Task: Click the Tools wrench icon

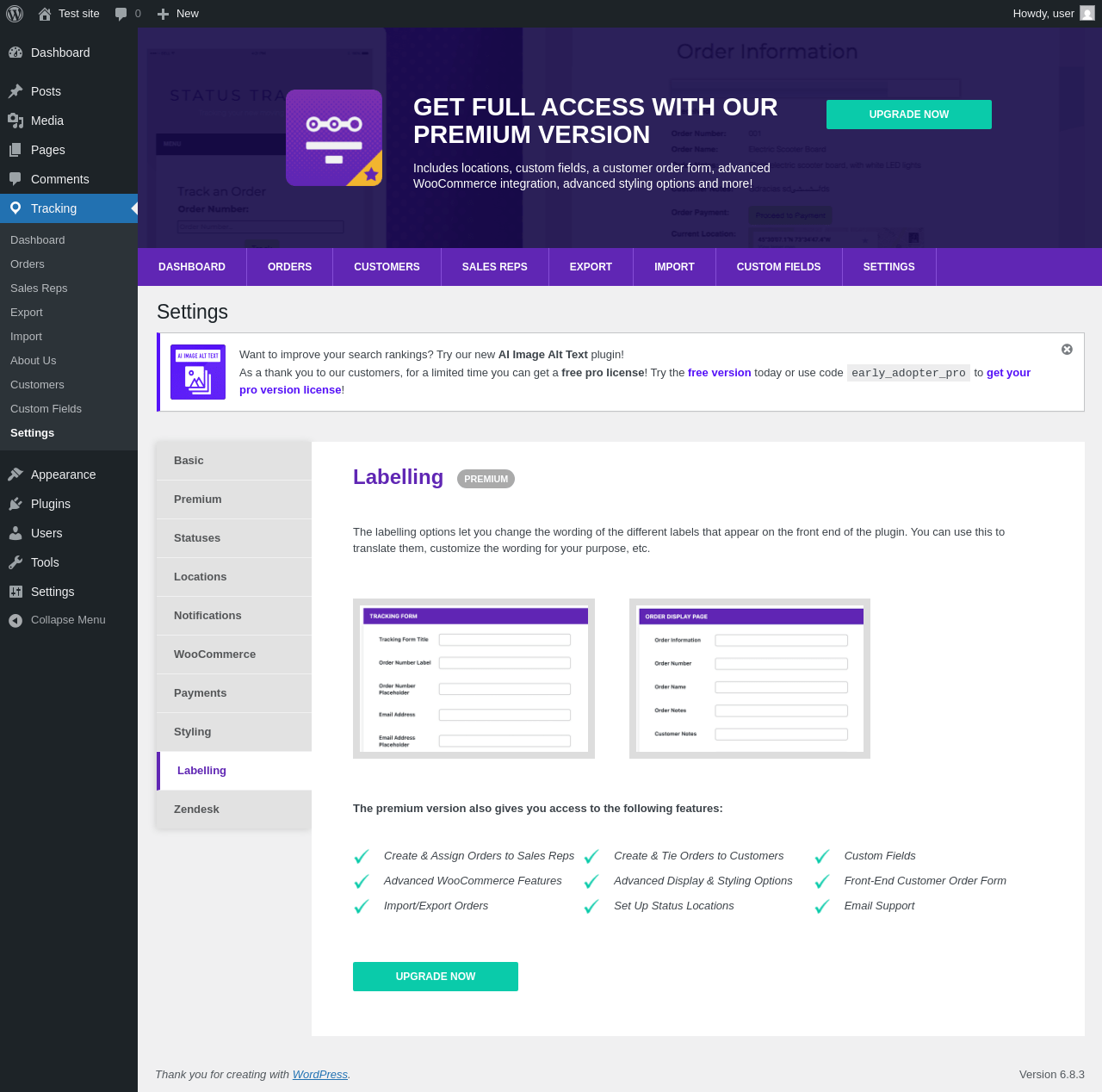Action: click(15, 562)
